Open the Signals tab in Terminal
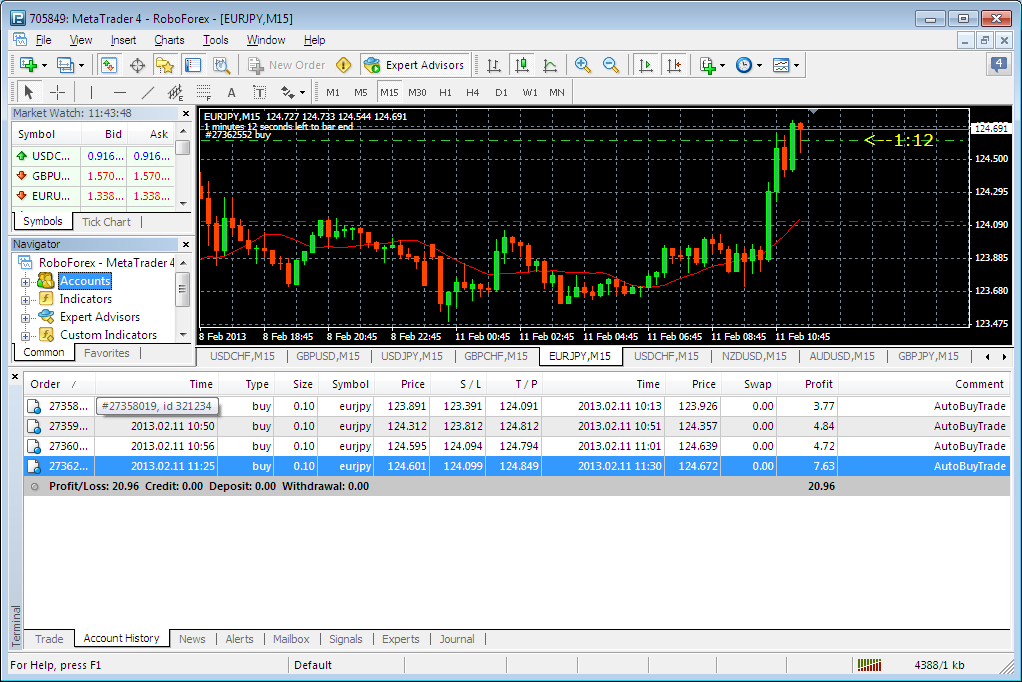1022x682 pixels. pos(345,639)
